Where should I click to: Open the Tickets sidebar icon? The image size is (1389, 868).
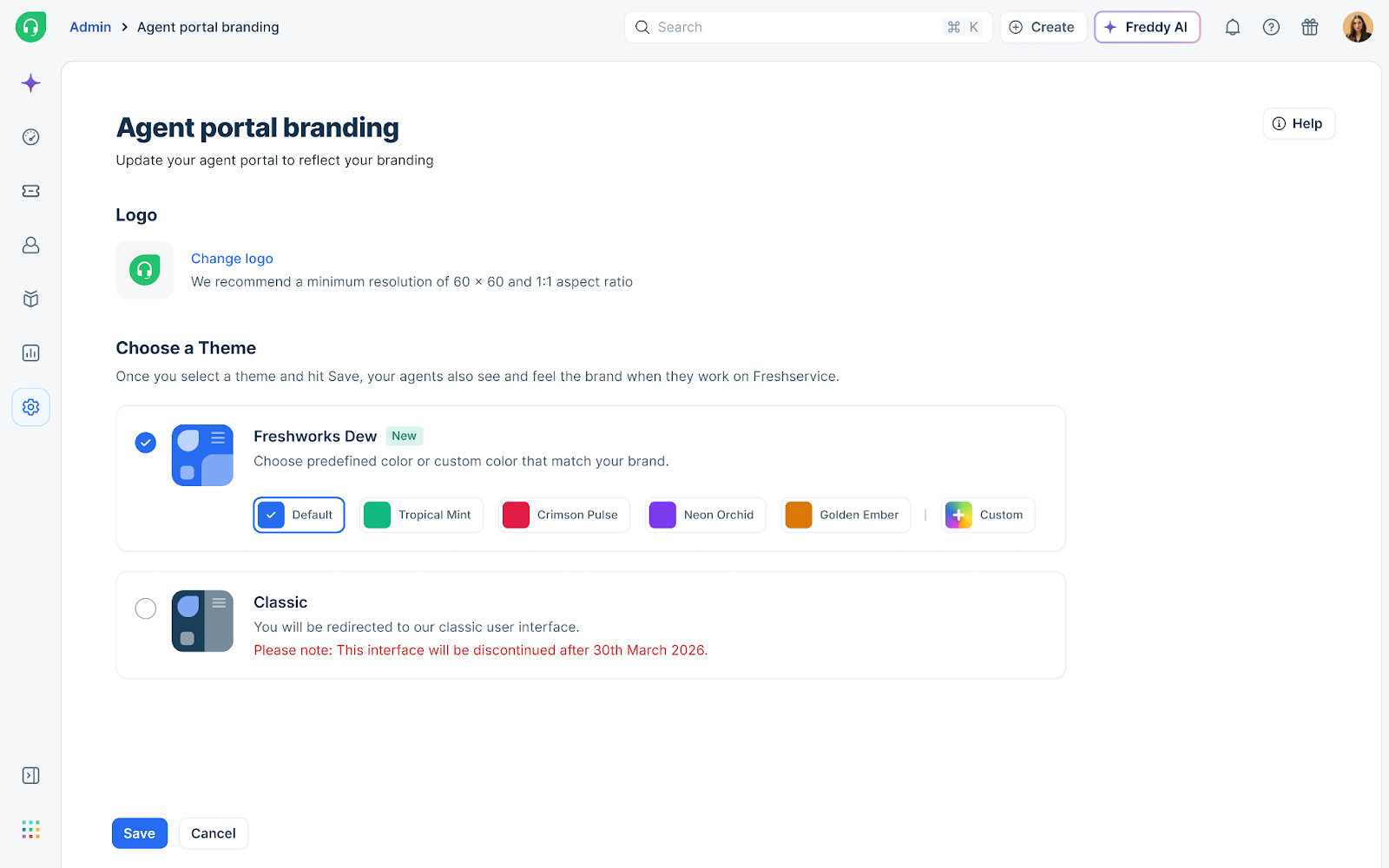(x=30, y=191)
